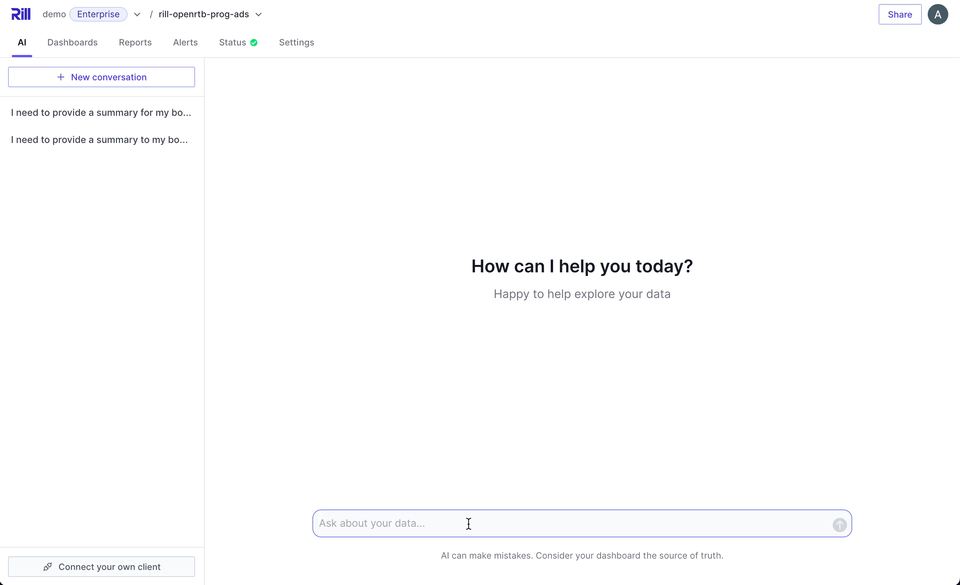Click the Share button
This screenshot has height=585, width=960.
899,15
